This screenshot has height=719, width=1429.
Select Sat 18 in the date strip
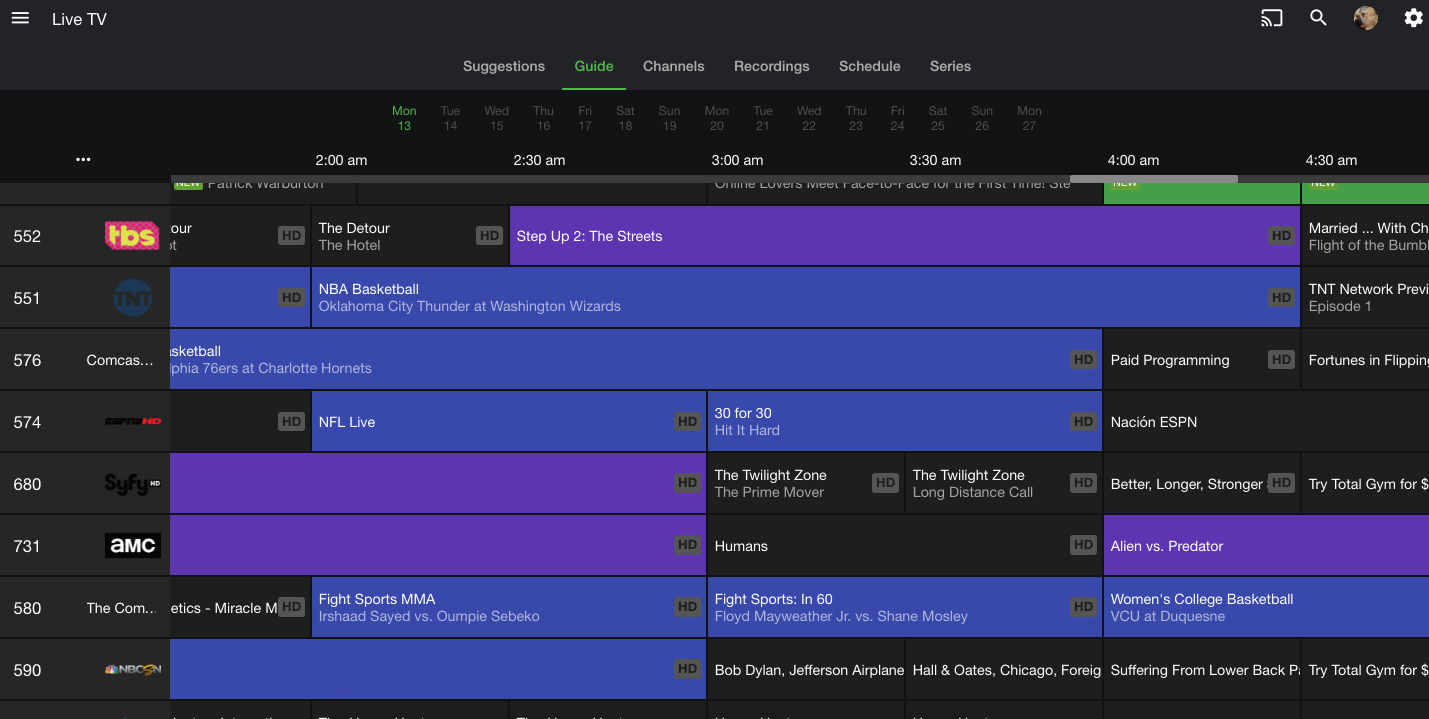[x=625, y=118]
